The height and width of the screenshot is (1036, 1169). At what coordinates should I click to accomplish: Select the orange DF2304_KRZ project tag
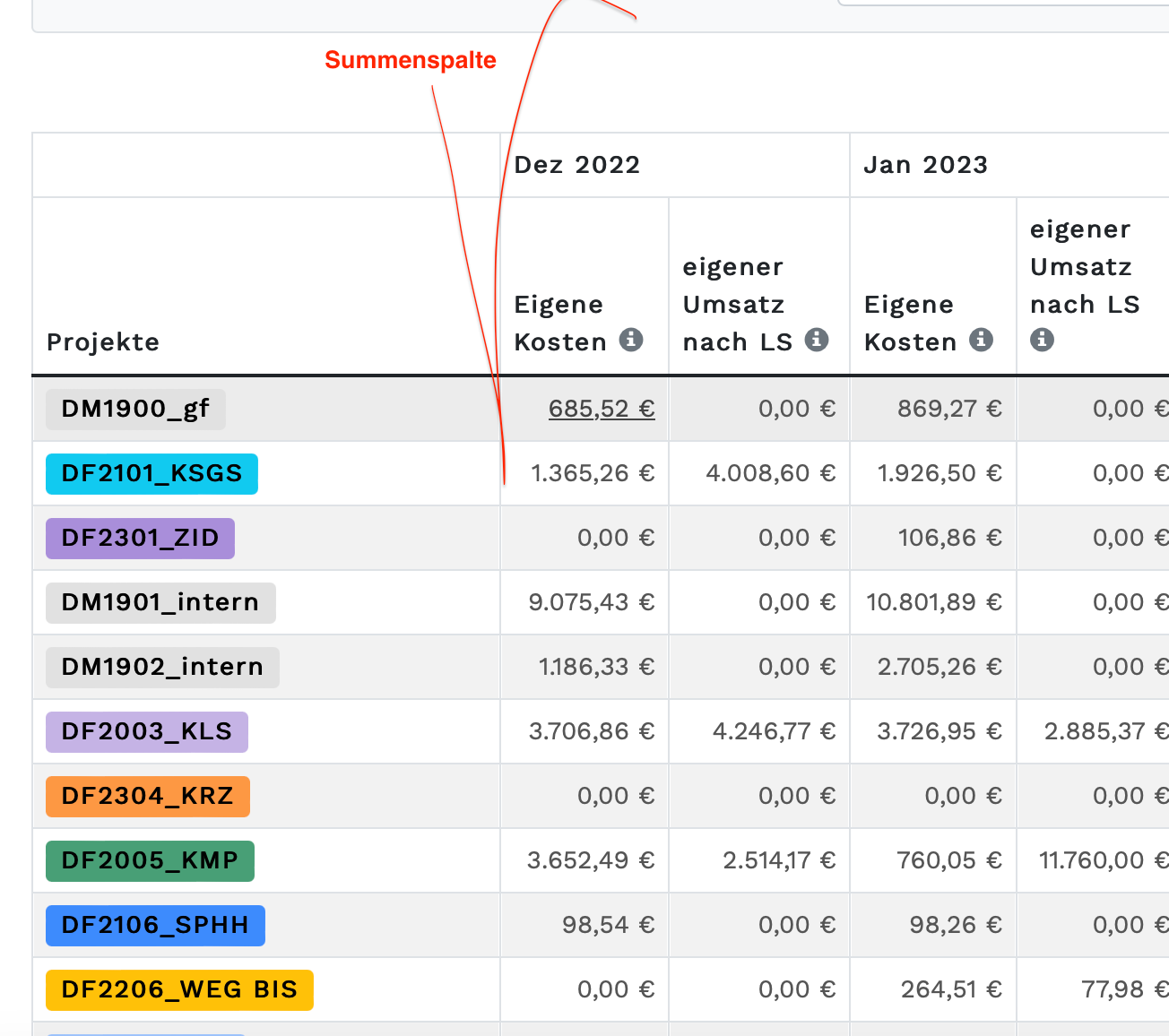point(148,796)
